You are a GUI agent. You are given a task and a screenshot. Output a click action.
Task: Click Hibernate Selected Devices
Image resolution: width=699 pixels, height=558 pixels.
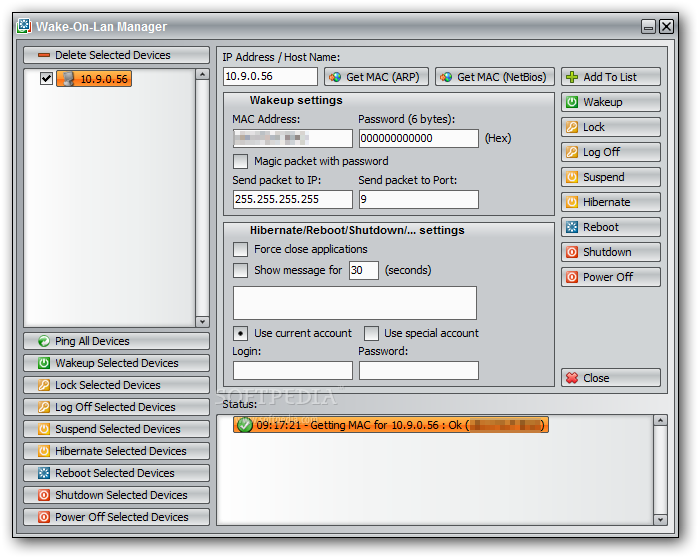(x=116, y=451)
